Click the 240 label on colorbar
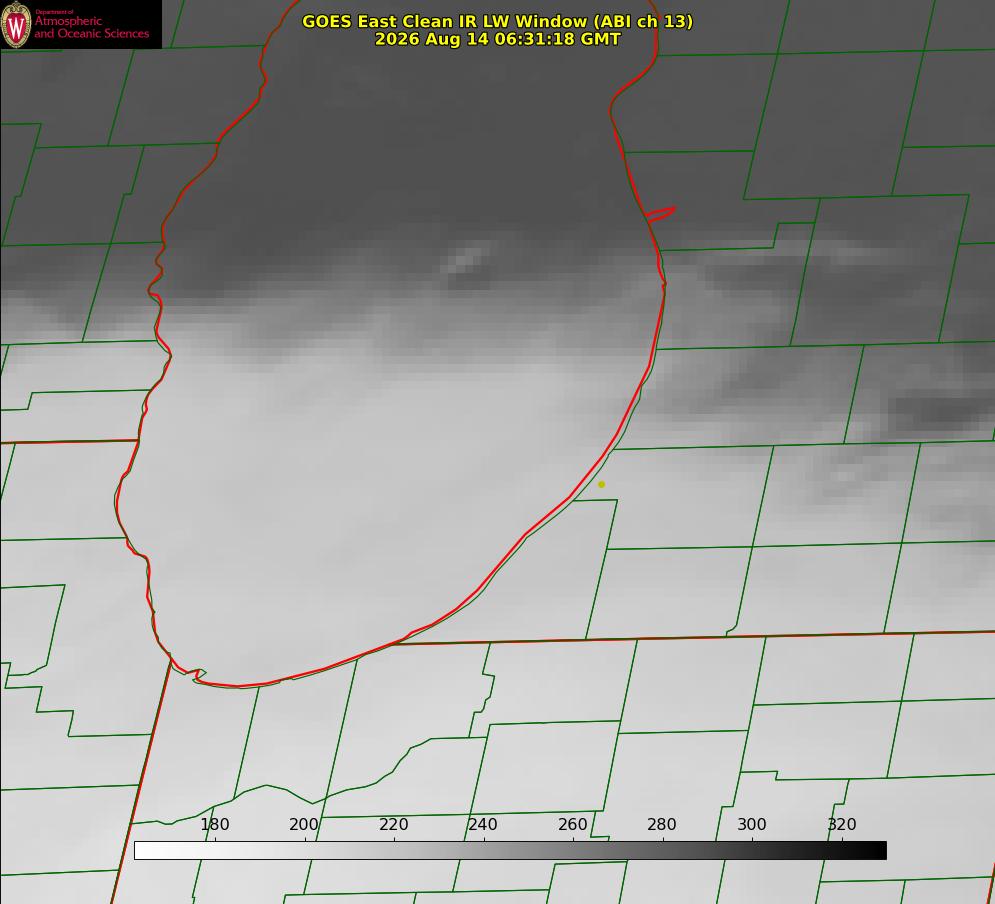 click(483, 824)
